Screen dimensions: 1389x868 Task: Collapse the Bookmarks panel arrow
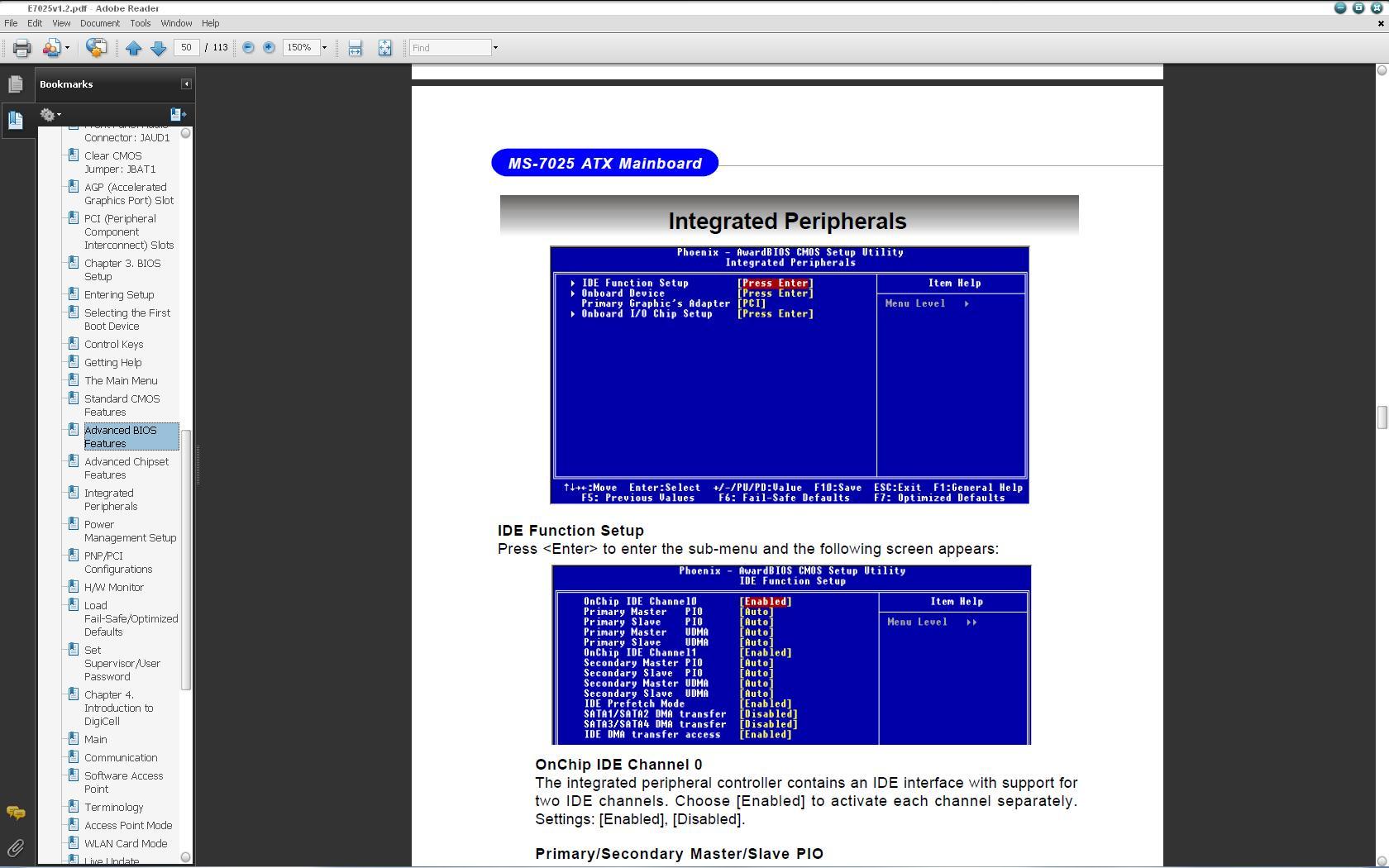(x=186, y=83)
